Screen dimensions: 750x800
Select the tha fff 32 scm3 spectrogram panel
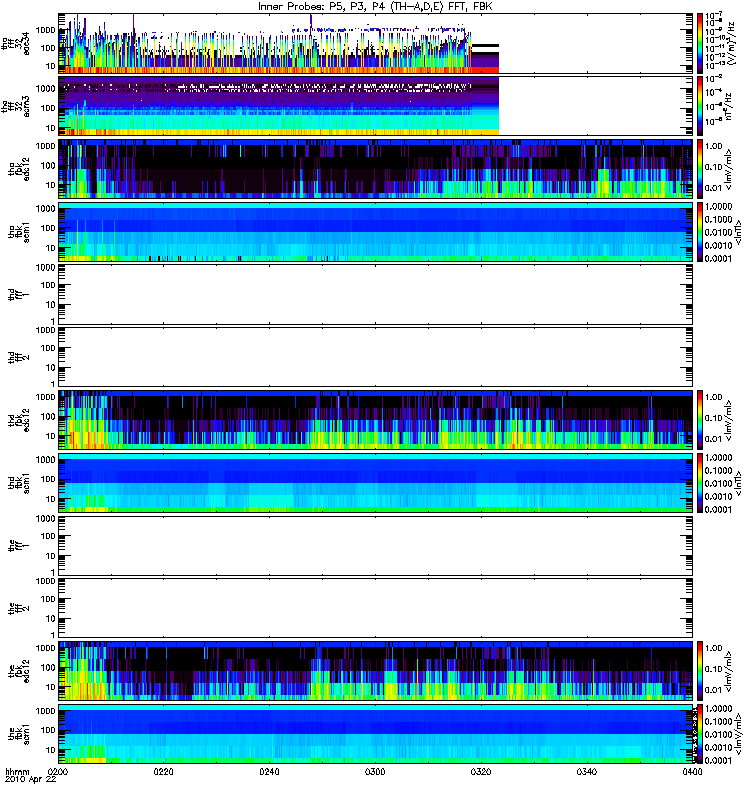[x=376, y=106]
